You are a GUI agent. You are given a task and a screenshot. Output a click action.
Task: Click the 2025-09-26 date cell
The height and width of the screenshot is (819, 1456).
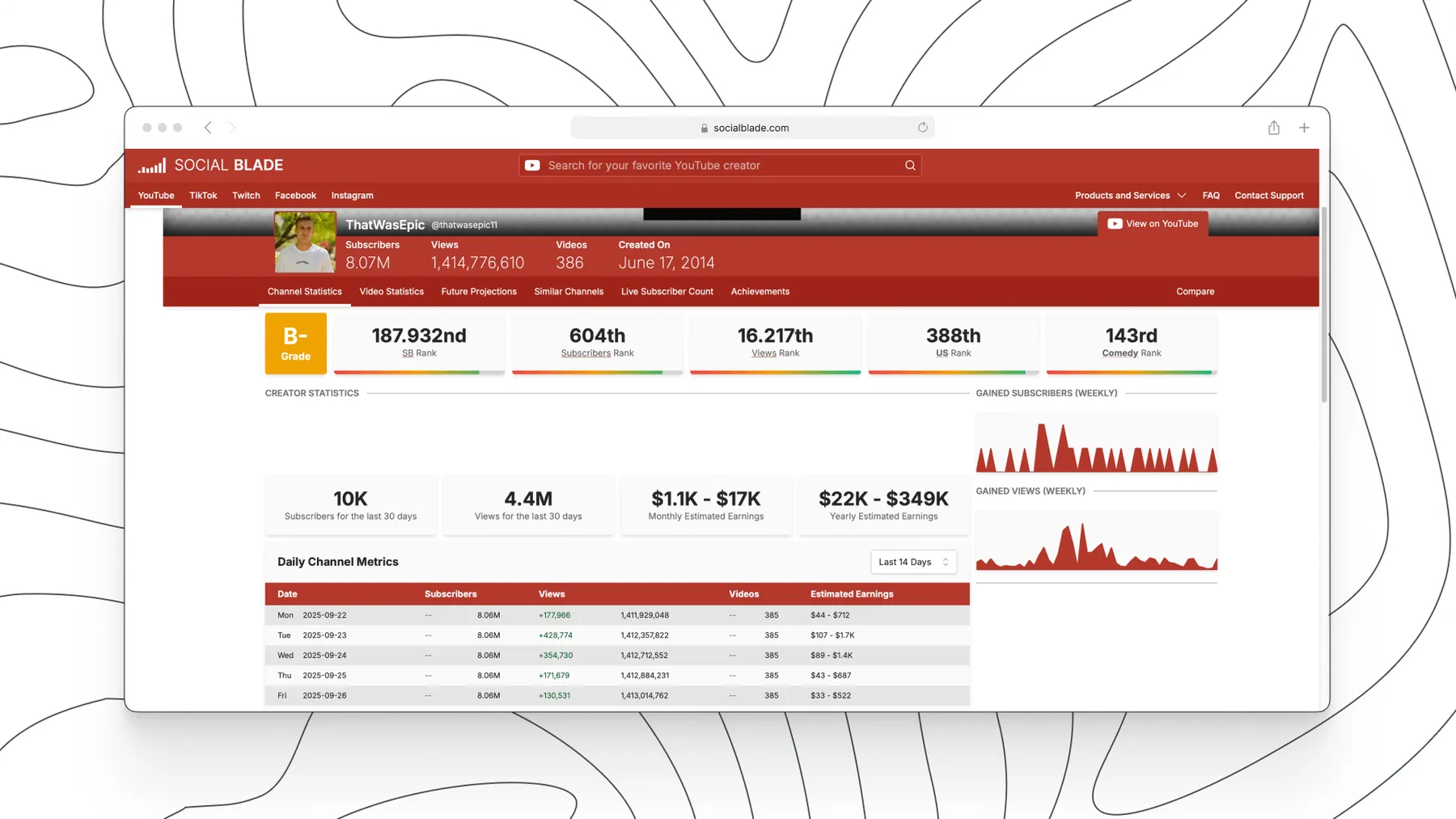tap(324, 695)
